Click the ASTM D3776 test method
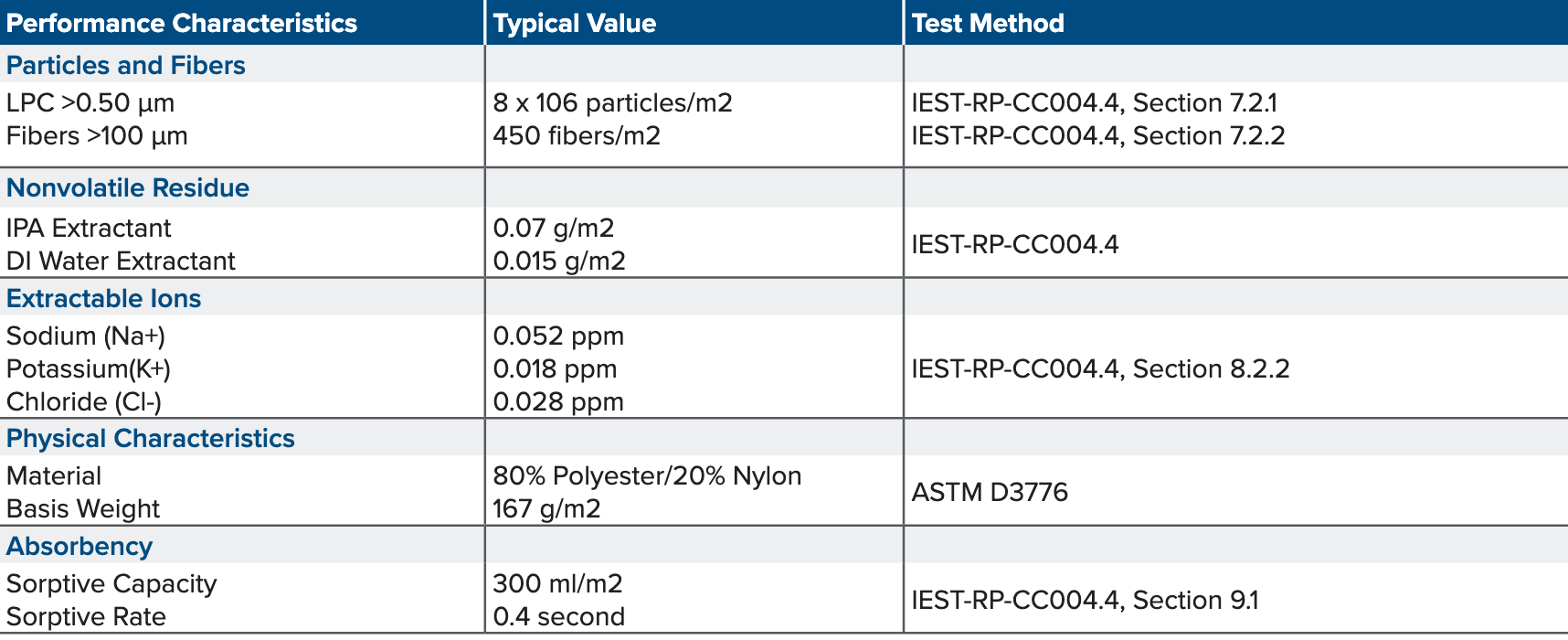 click(990, 492)
